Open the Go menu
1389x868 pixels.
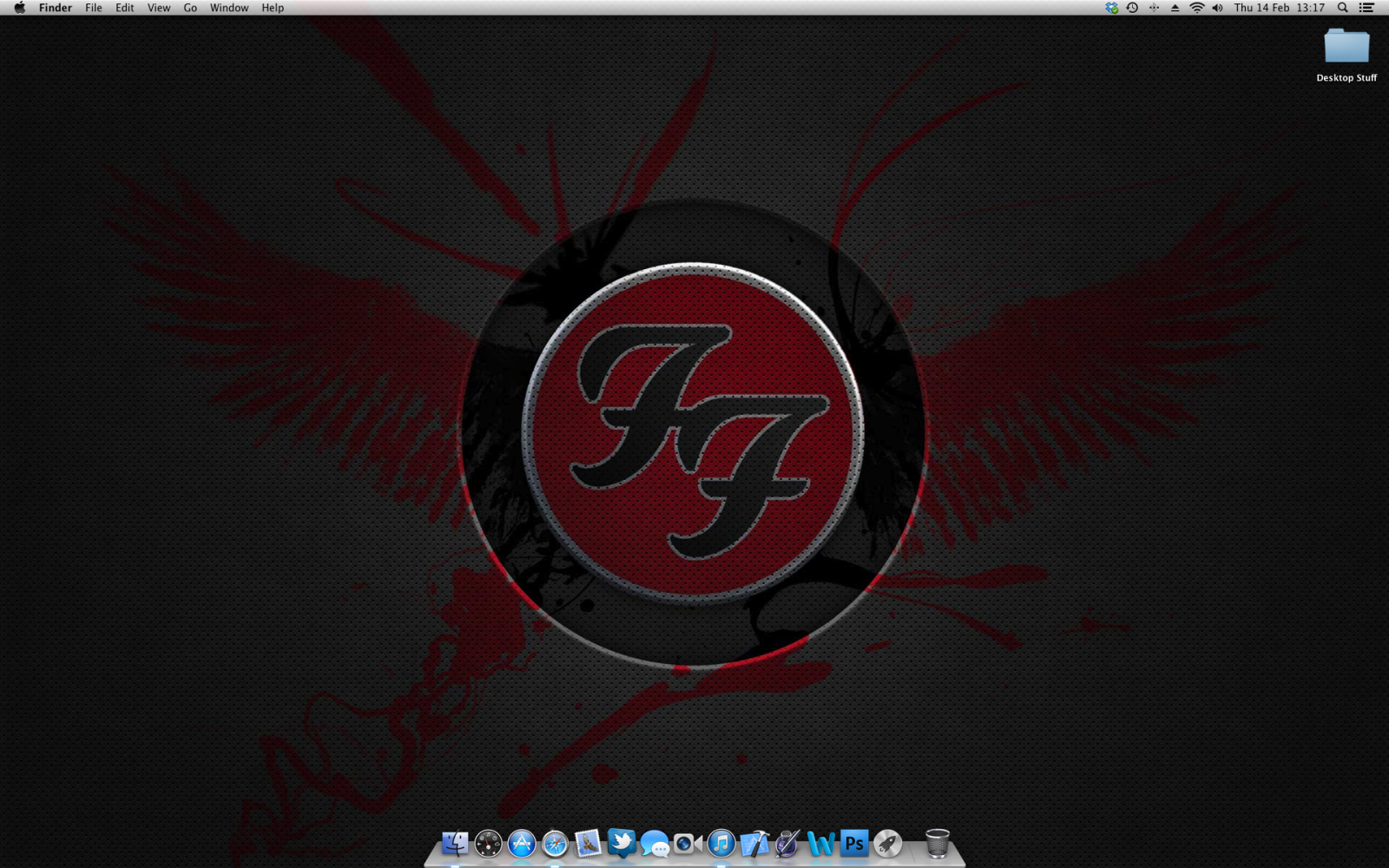190,8
